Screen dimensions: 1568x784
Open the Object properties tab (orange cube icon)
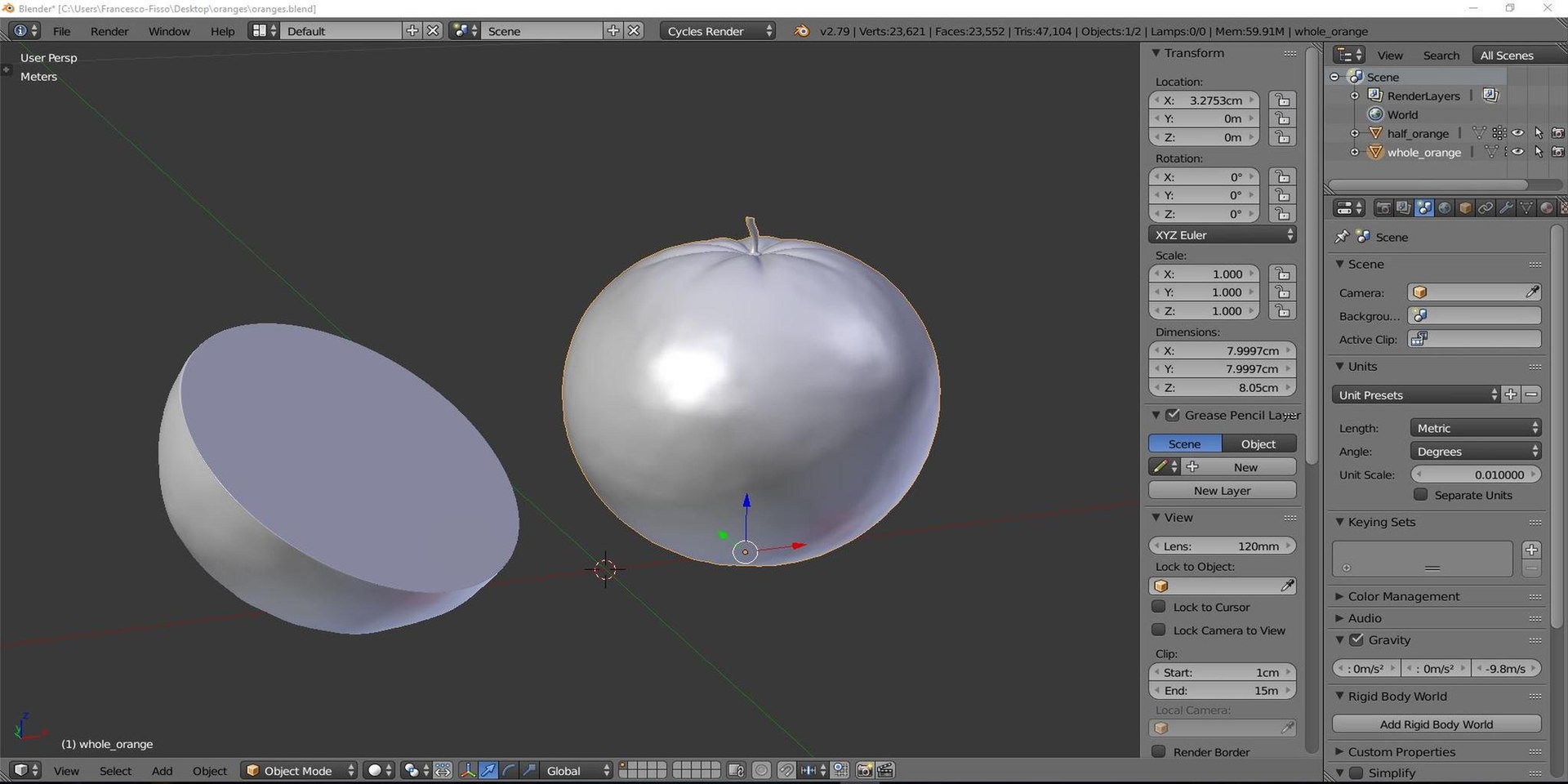click(1465, 208)
